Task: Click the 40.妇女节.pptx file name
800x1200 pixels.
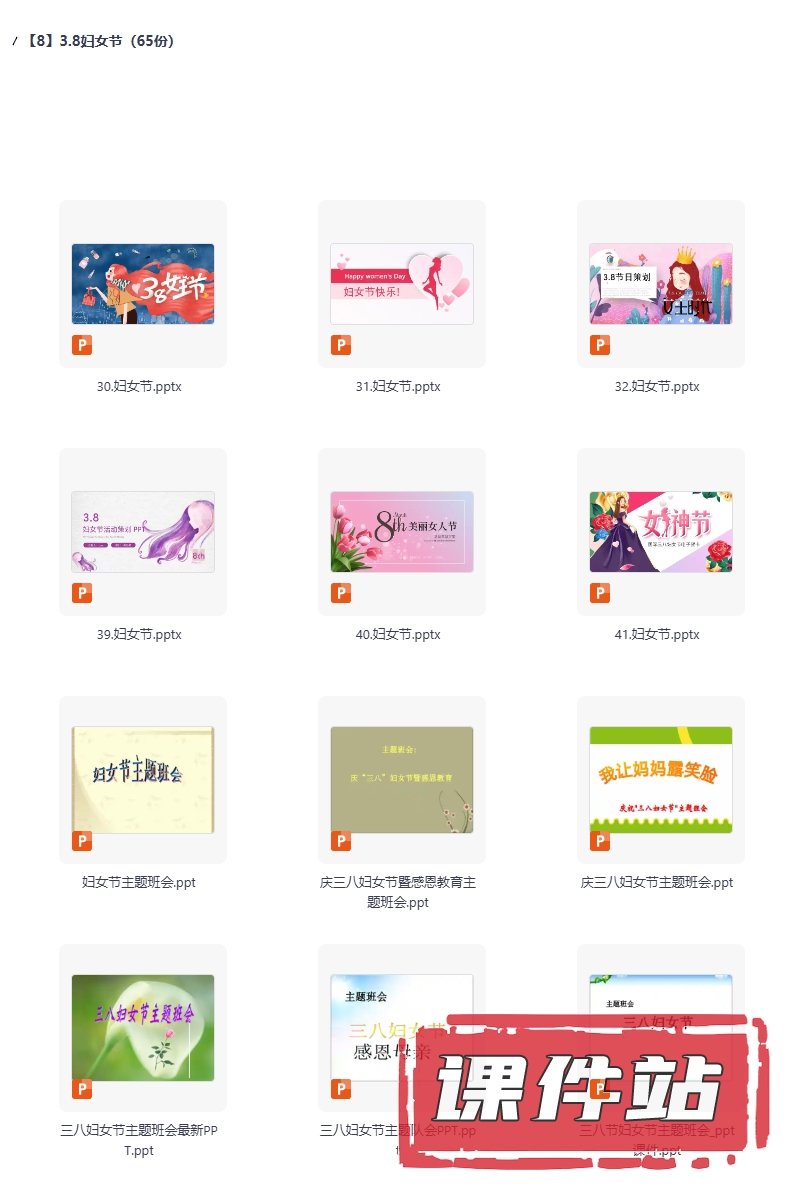Action: click(402, 635)
